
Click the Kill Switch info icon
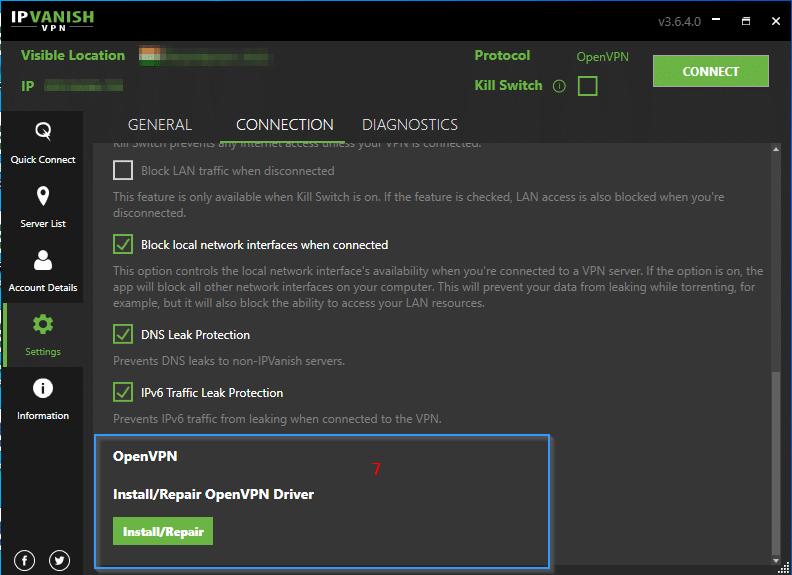coord(559,86)
